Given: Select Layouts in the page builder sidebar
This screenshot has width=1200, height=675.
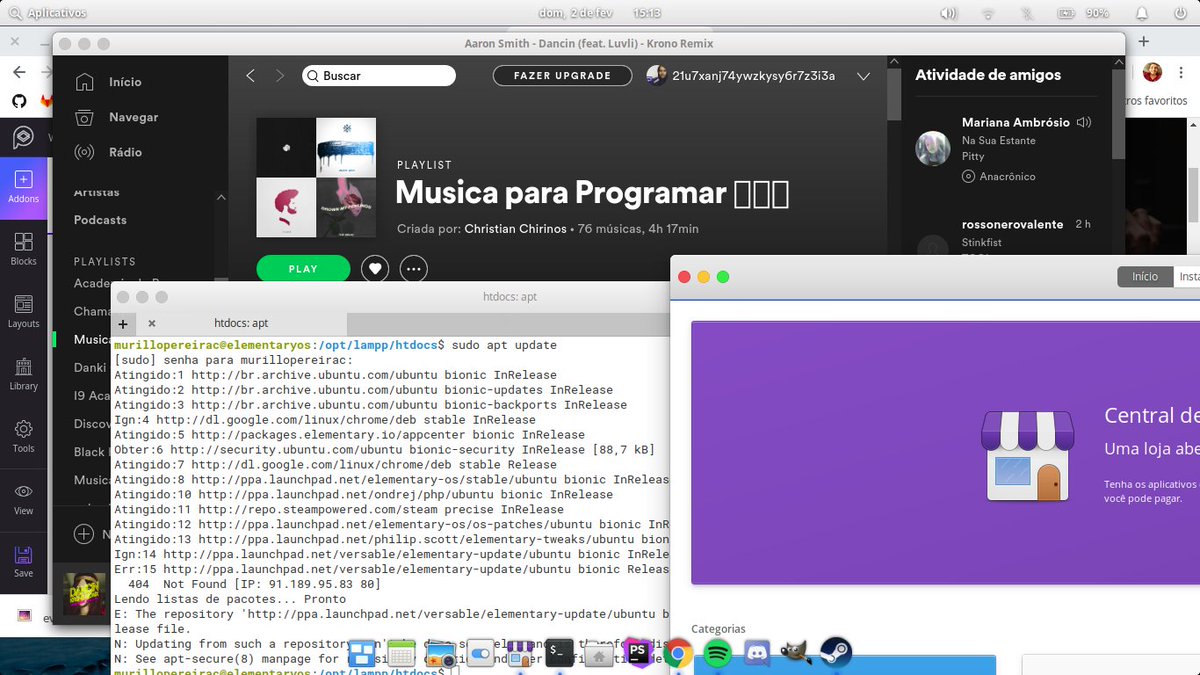Looking at the screenshot, I should [x=23, y=312].
